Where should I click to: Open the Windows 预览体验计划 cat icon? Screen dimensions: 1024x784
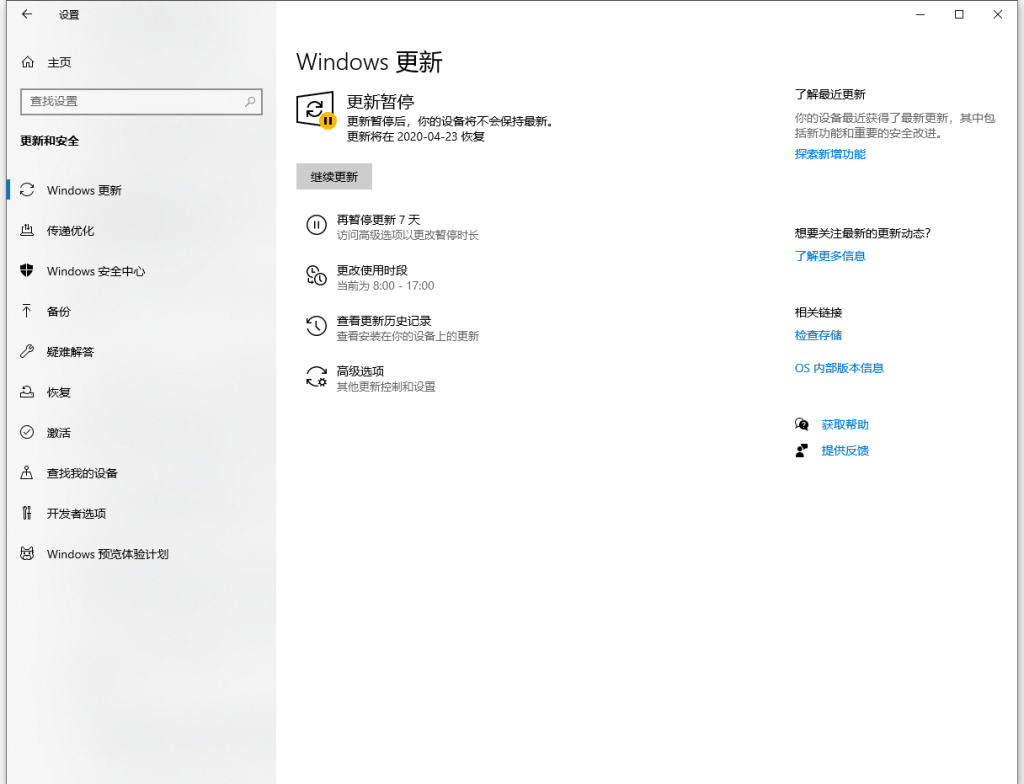(x=27, y=554)
